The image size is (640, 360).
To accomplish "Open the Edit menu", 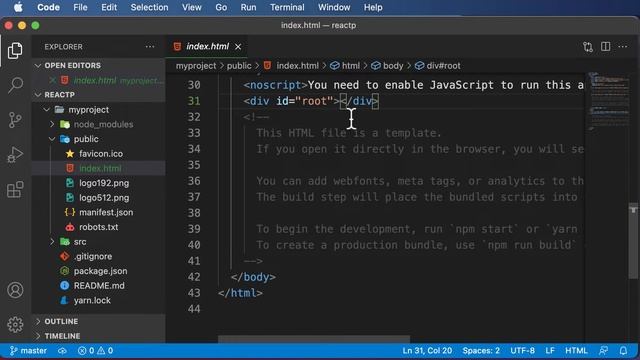I will [x=109, y=7].
